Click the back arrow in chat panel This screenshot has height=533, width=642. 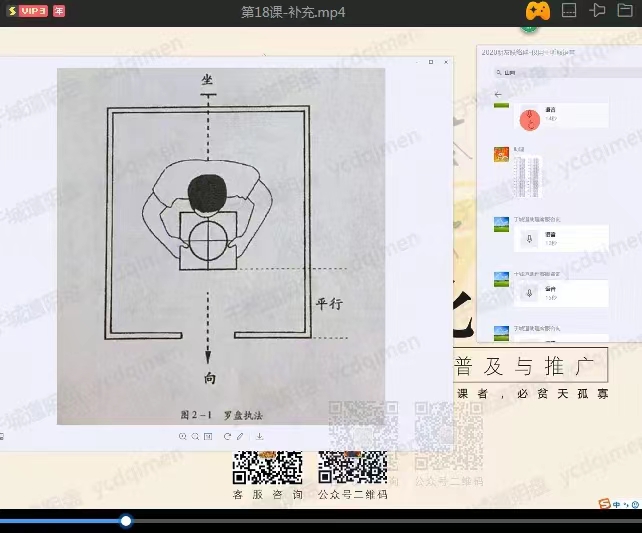[498, 94]
